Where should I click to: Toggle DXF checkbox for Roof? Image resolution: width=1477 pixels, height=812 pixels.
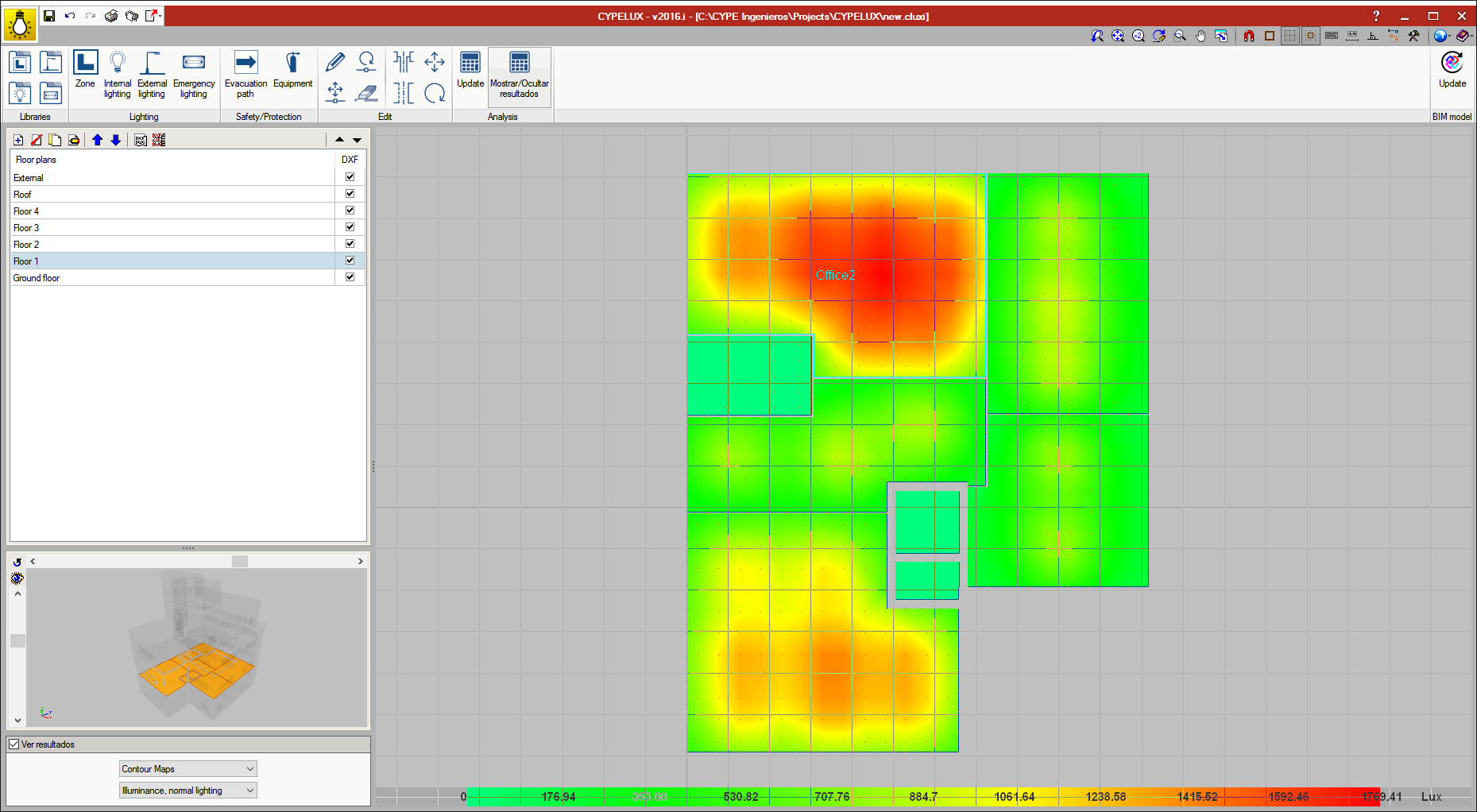click(350, 194)
